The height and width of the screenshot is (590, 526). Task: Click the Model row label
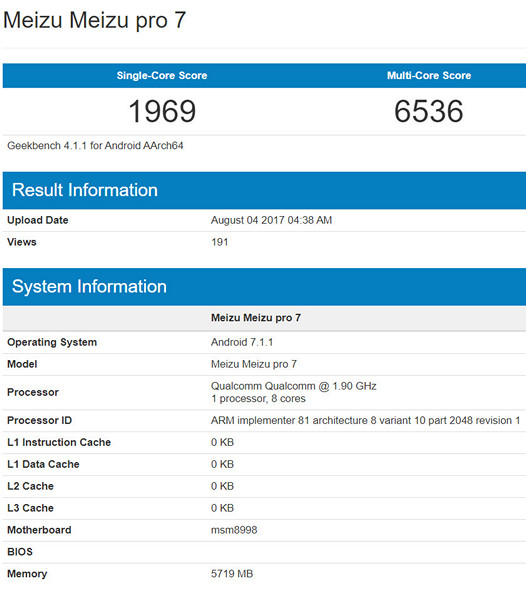pos(22,364)
